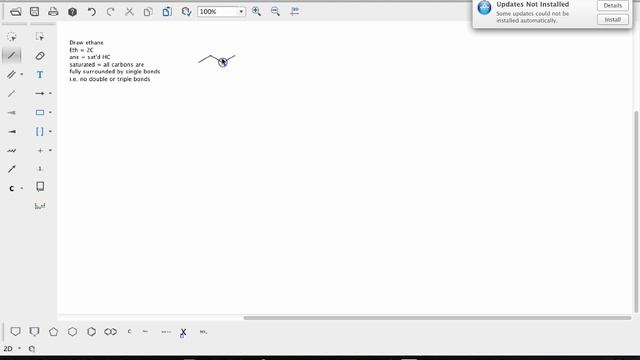
Task: Click the spectrum chart tool icon
Action: pos(40,206)
